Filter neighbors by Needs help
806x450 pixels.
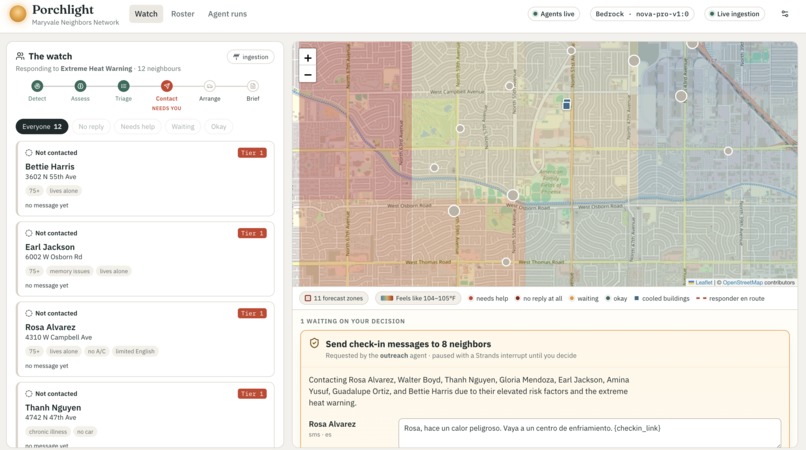coord(137,127)
